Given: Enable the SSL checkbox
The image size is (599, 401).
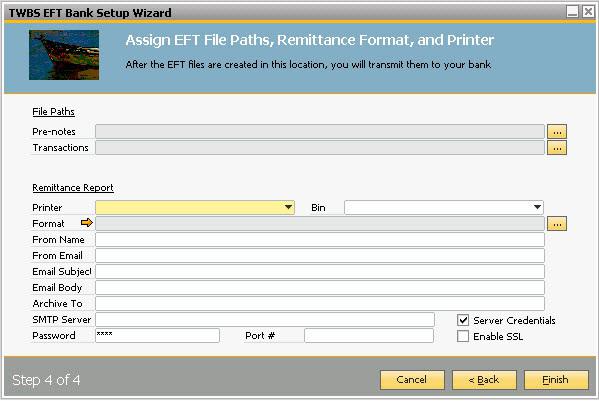Looking at the screenshot, I should [x=463, y=336].
